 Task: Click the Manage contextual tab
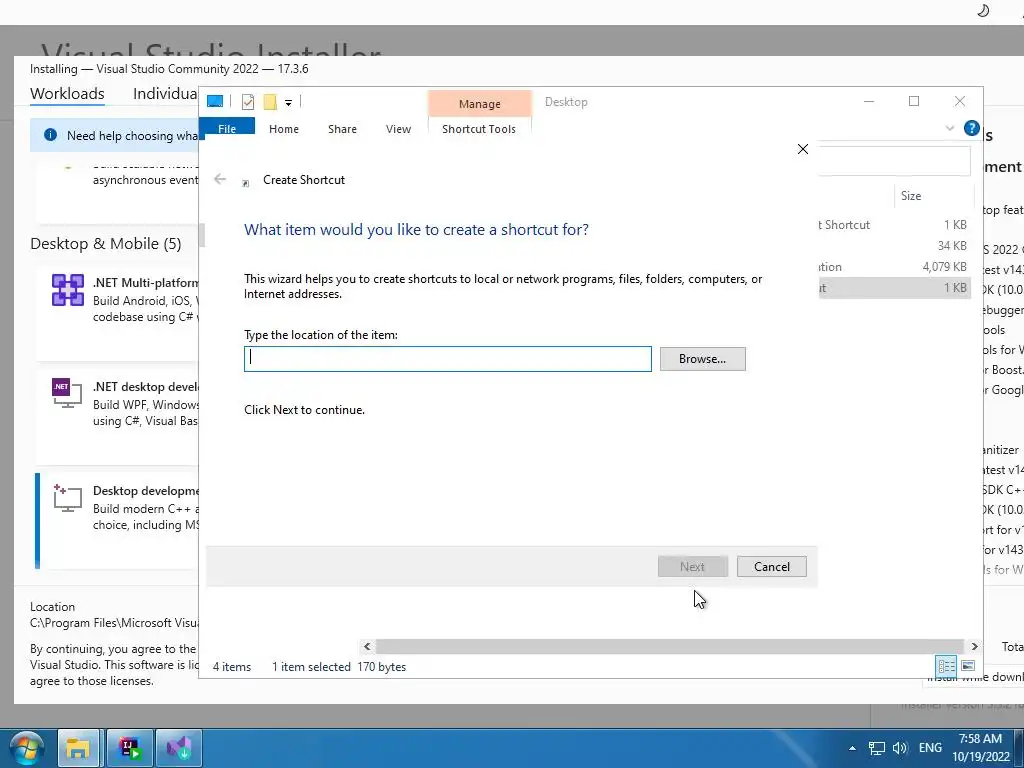click(479, 104)
